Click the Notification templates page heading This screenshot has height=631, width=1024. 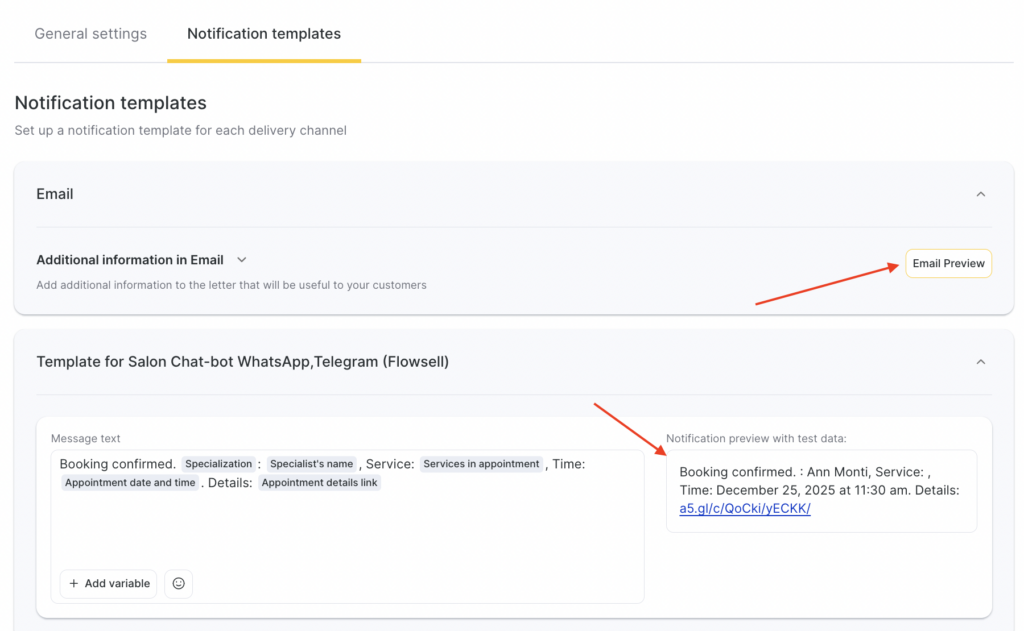(110, 103)
